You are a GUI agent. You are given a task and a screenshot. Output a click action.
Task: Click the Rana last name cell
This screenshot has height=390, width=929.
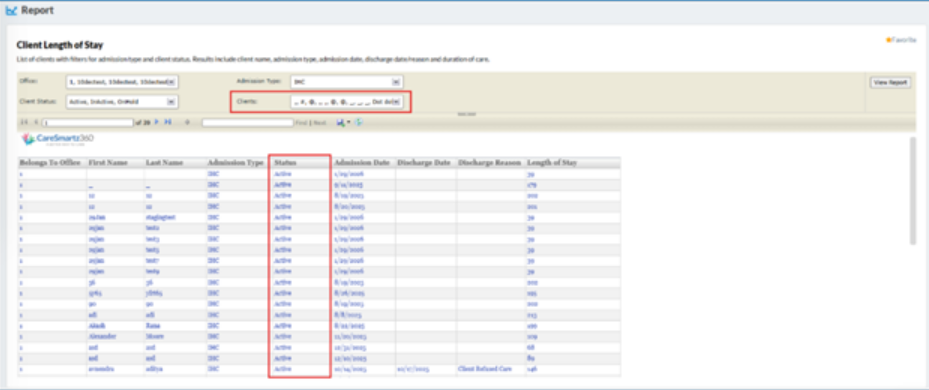pyautogui.click(x=152, y=325)
